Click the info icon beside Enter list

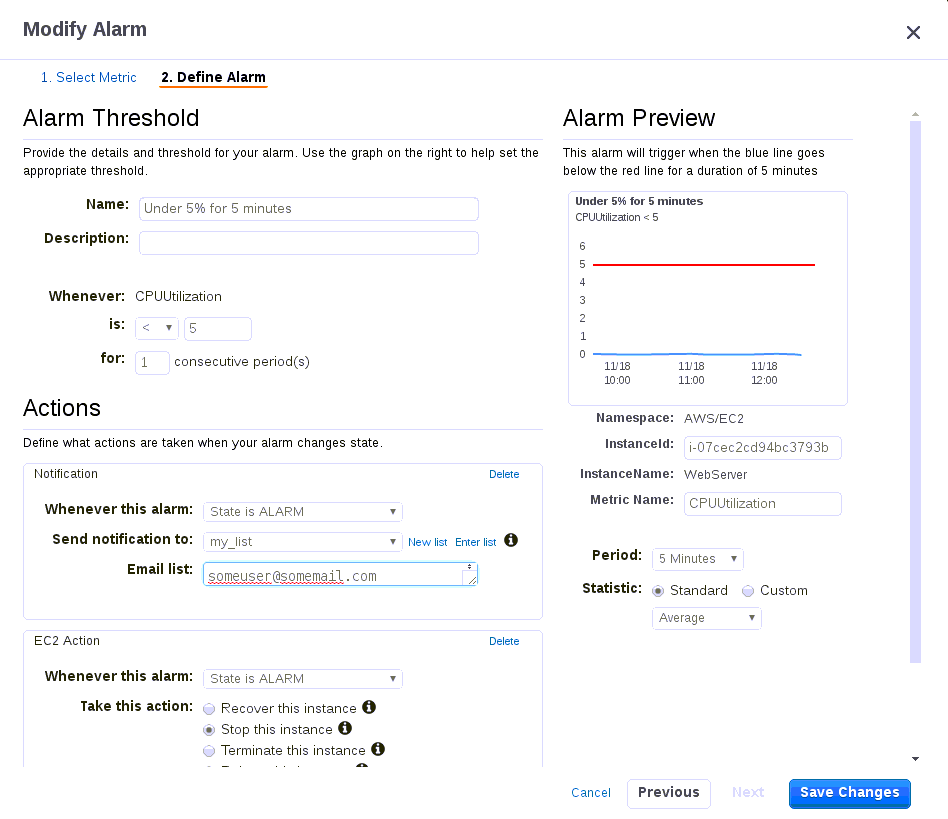511,540
